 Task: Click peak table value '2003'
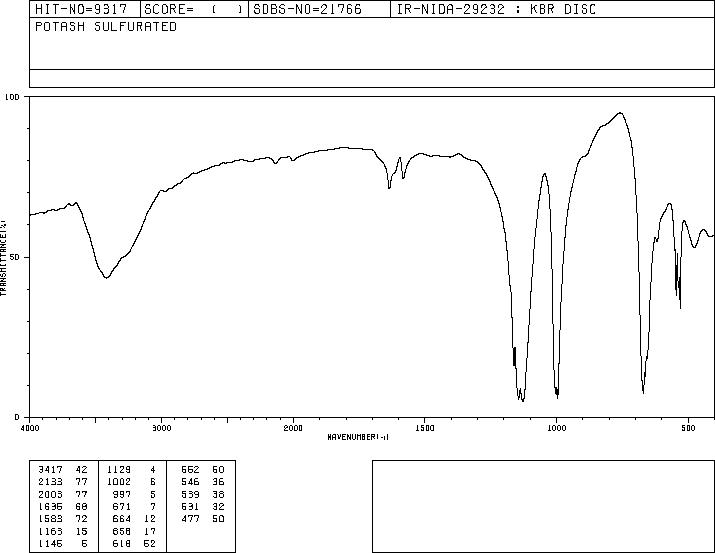(x=50, y=494)
